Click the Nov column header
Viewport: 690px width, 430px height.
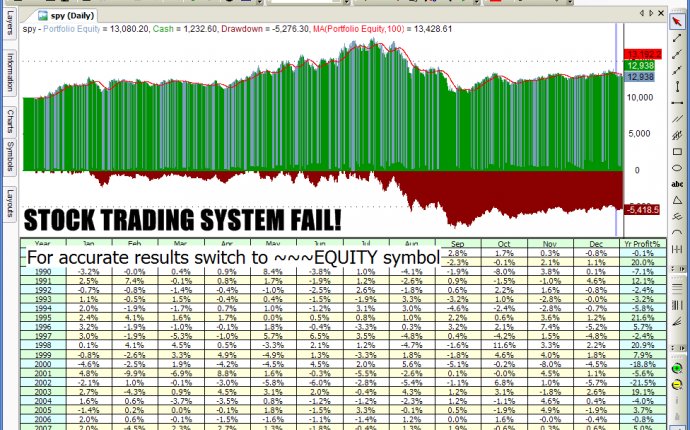pyautogui.click(x=550, y=243)
